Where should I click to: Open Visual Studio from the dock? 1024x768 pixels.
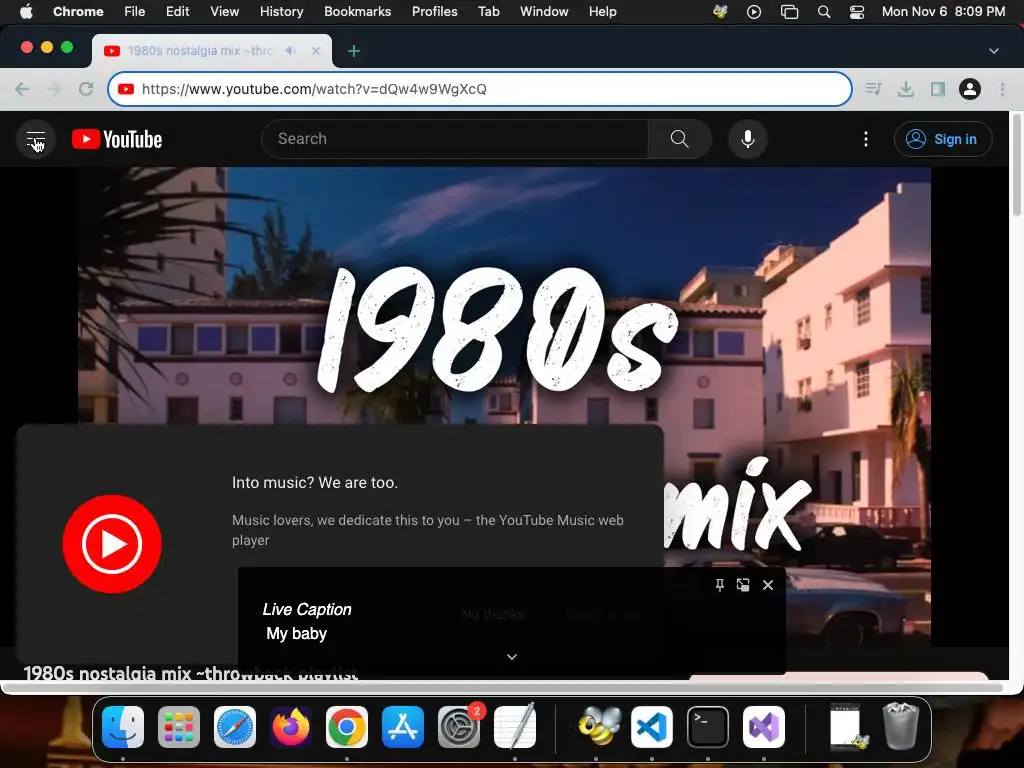click(x=763, y=727)
